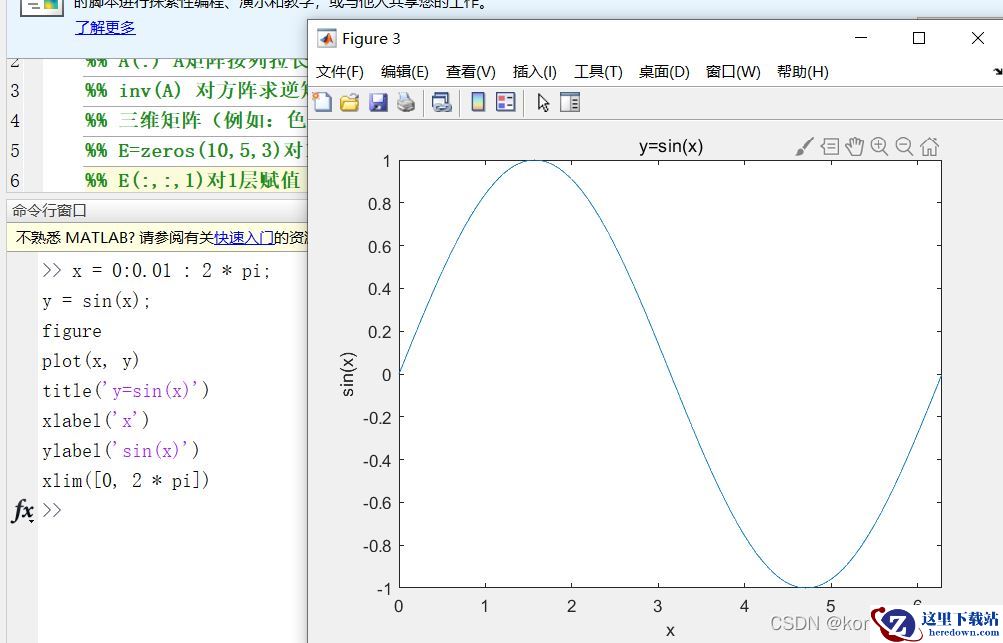Expand the 插入(I) menu
Screen dimensions: 1003x643
pos(534,72)
